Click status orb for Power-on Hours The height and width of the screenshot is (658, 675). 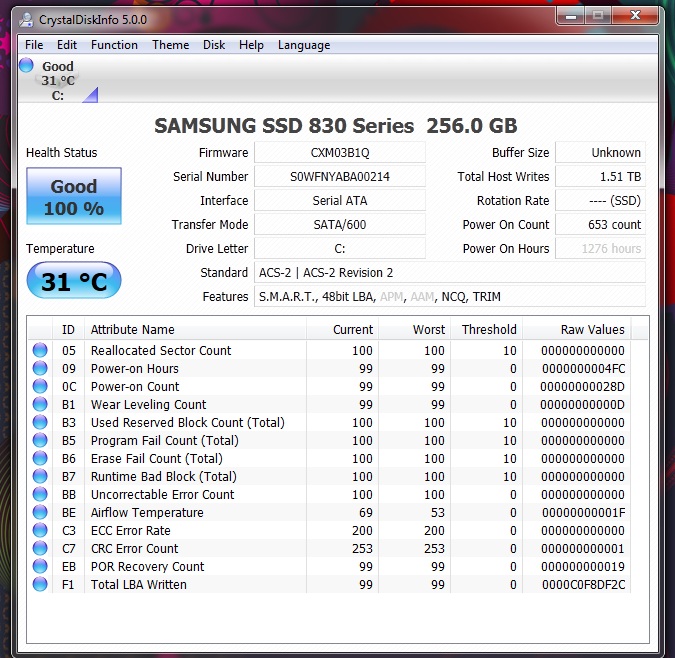[40, 368]
